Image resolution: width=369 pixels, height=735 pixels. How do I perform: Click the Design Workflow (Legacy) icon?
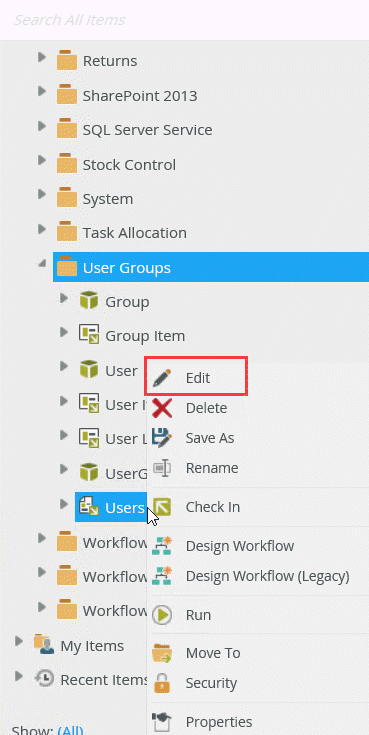pos(162,576)
